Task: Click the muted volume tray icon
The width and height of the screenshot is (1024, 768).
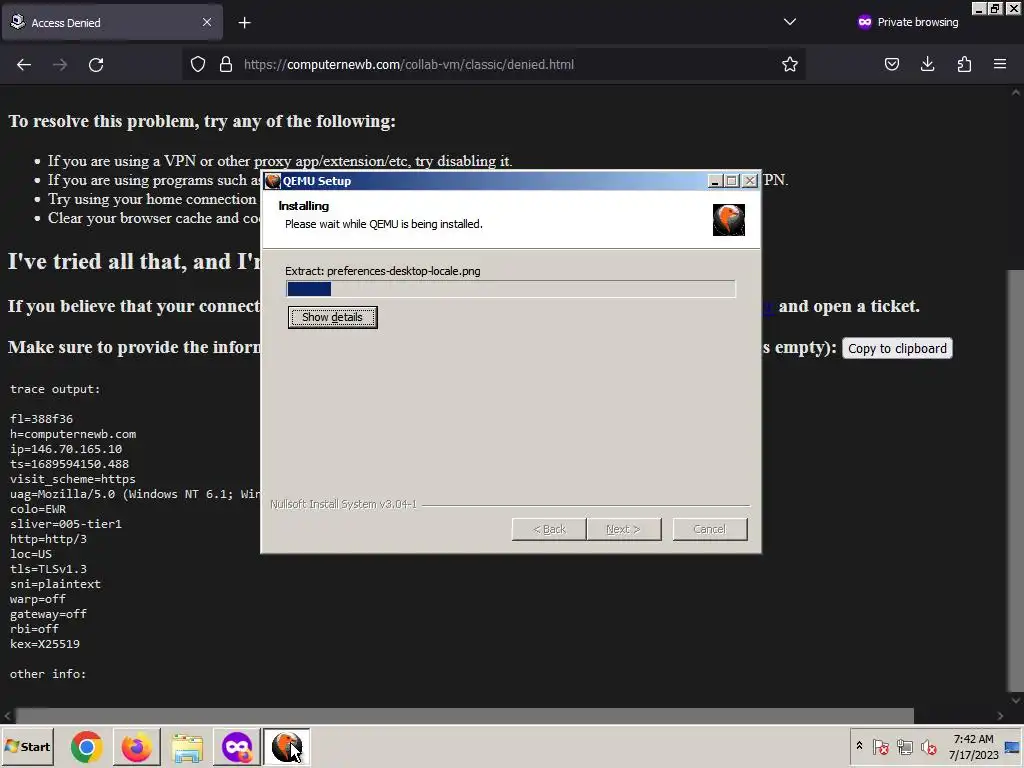Action: tap(928, 746)
